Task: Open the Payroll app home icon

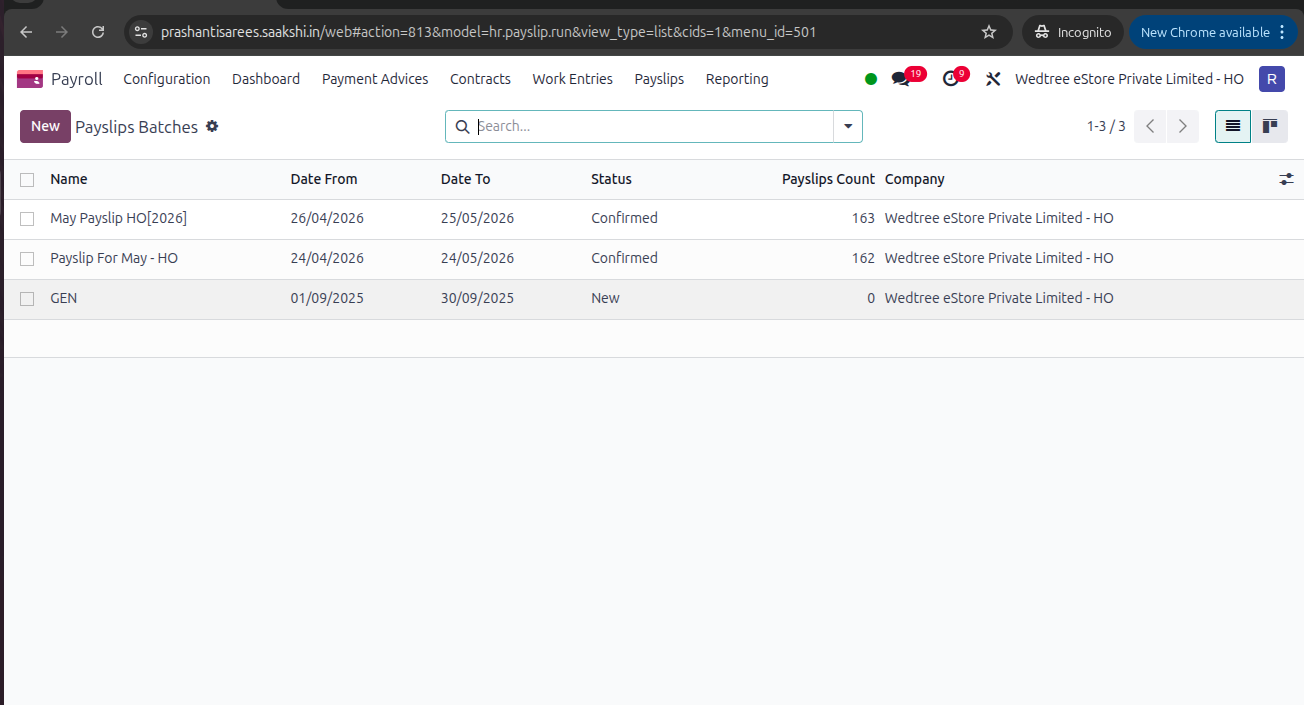Action: pyautogui.click(x=30, y=79)
